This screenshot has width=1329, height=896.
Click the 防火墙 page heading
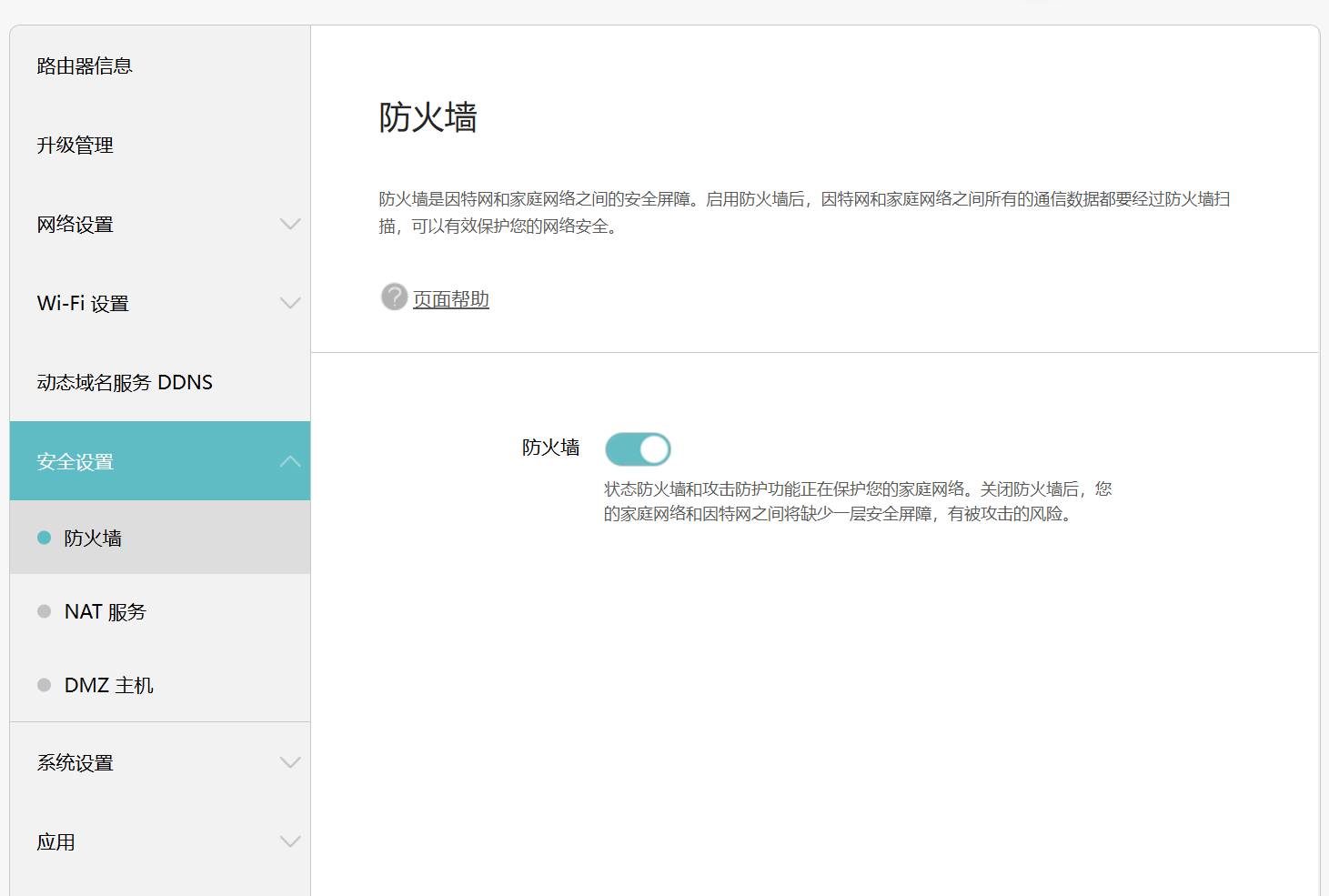click(x=428, y=117)
